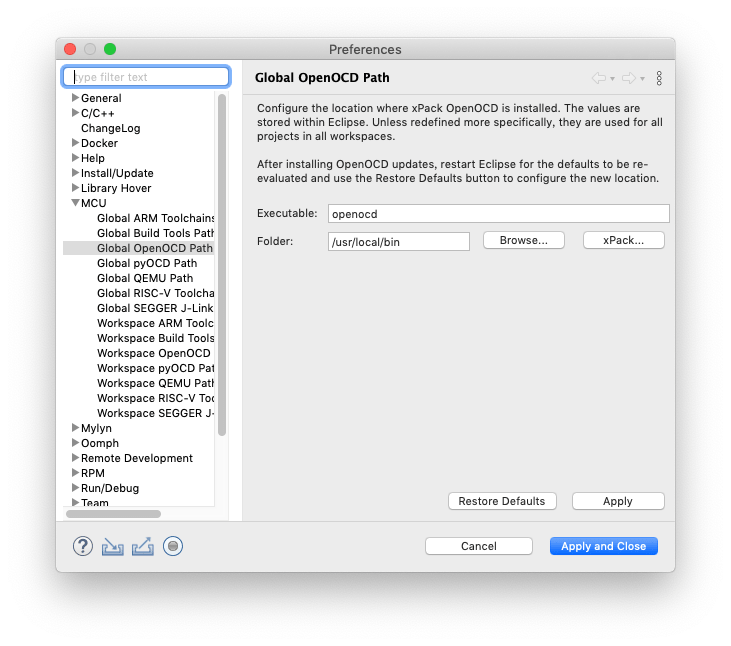Viewport: 731px width, 646px height.
Task: Select Global RISC-V Toolchains item
Action: [x=155, y=293]
